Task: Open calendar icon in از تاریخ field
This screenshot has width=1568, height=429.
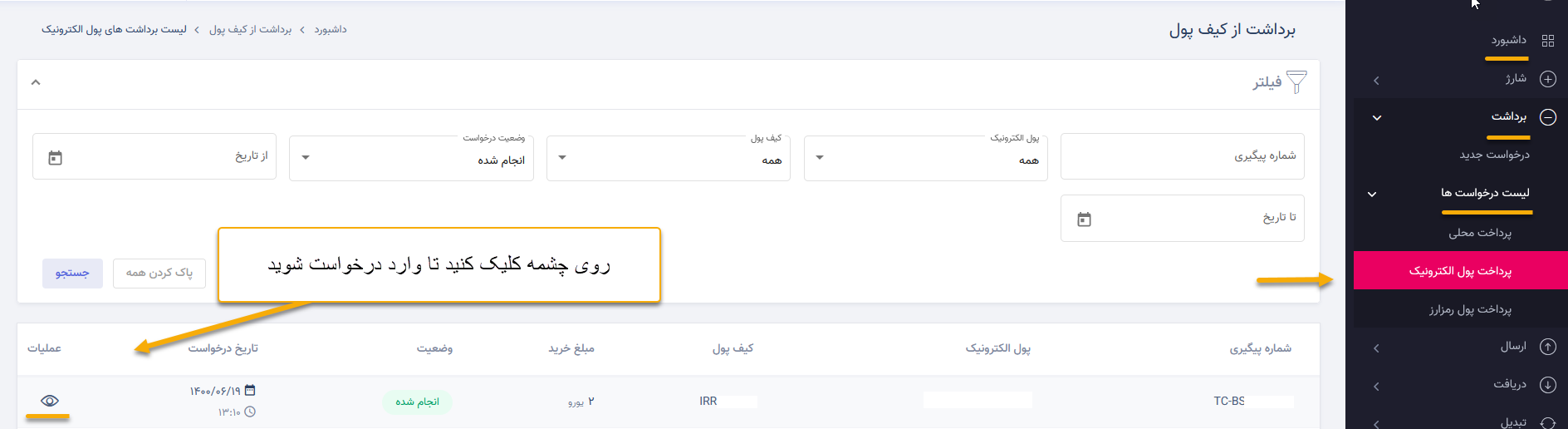Action: pos(56,157)
